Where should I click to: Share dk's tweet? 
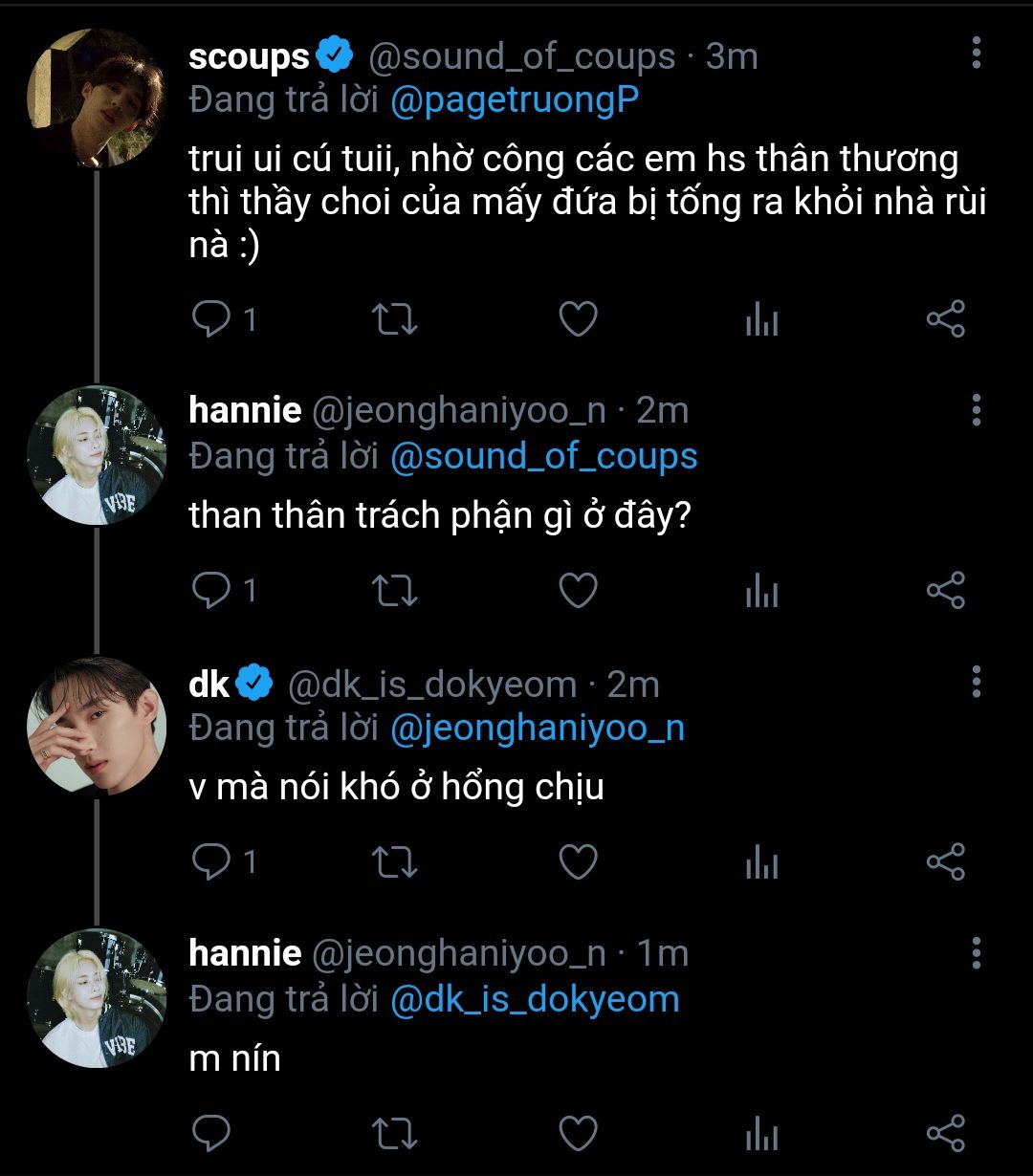(945, 862)
